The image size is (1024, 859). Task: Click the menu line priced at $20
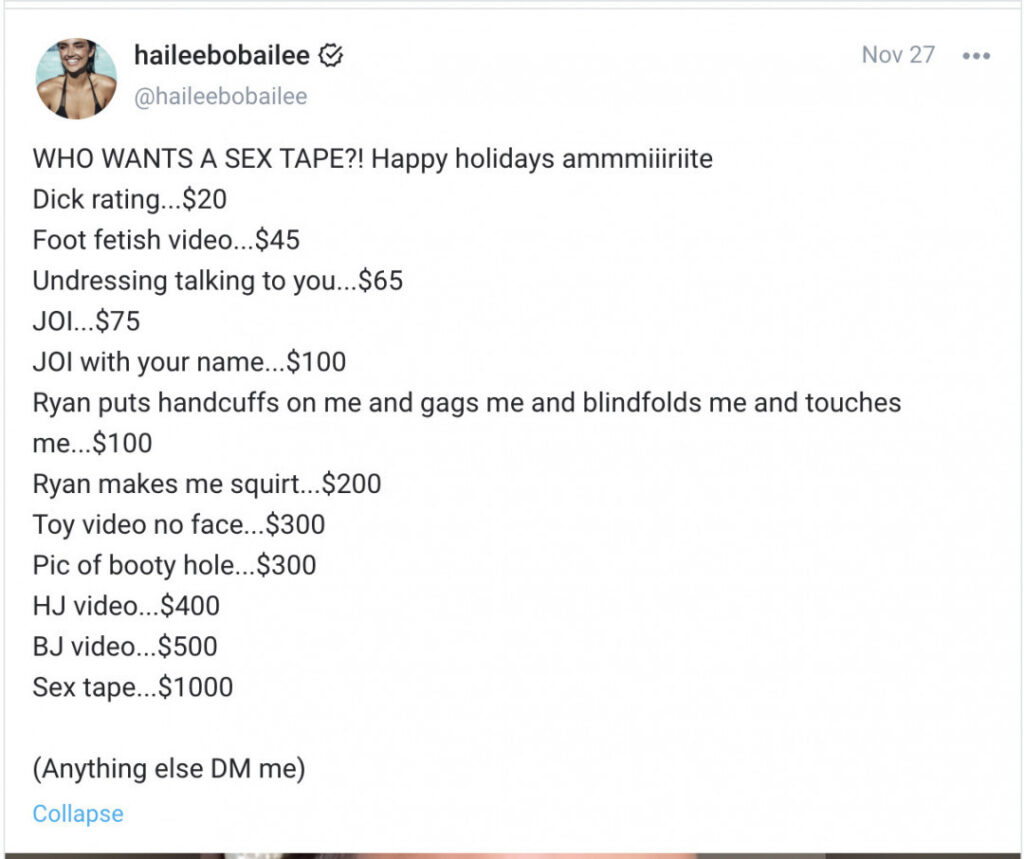pyautogui.click(x=129, y=199)
